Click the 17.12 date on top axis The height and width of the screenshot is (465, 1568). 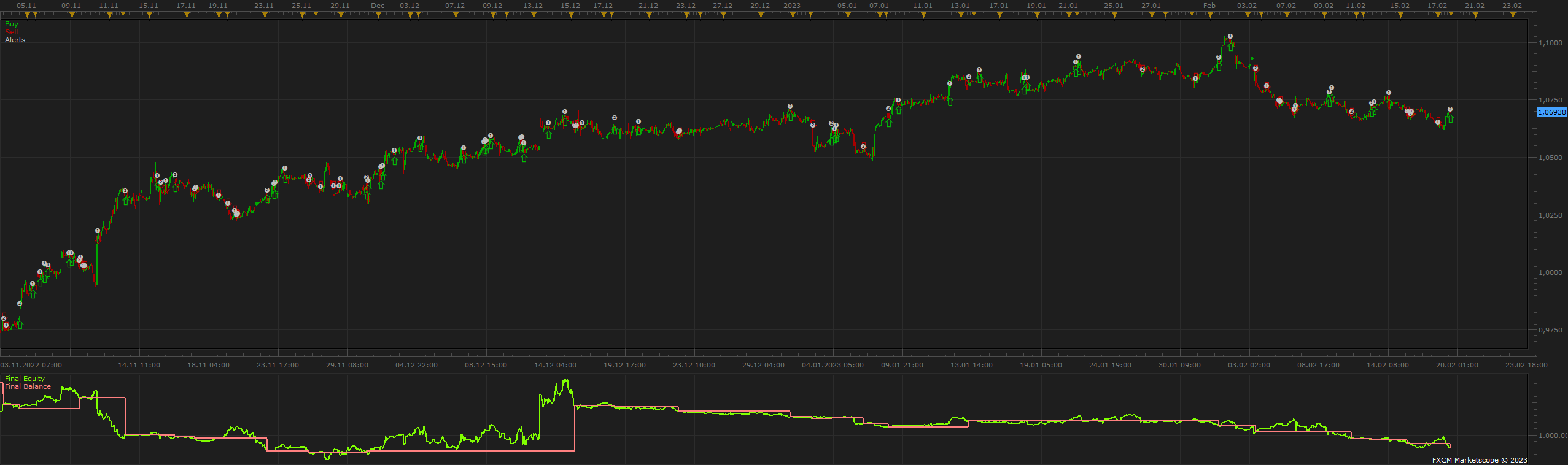pyautogui.click(x=603, y=6)
